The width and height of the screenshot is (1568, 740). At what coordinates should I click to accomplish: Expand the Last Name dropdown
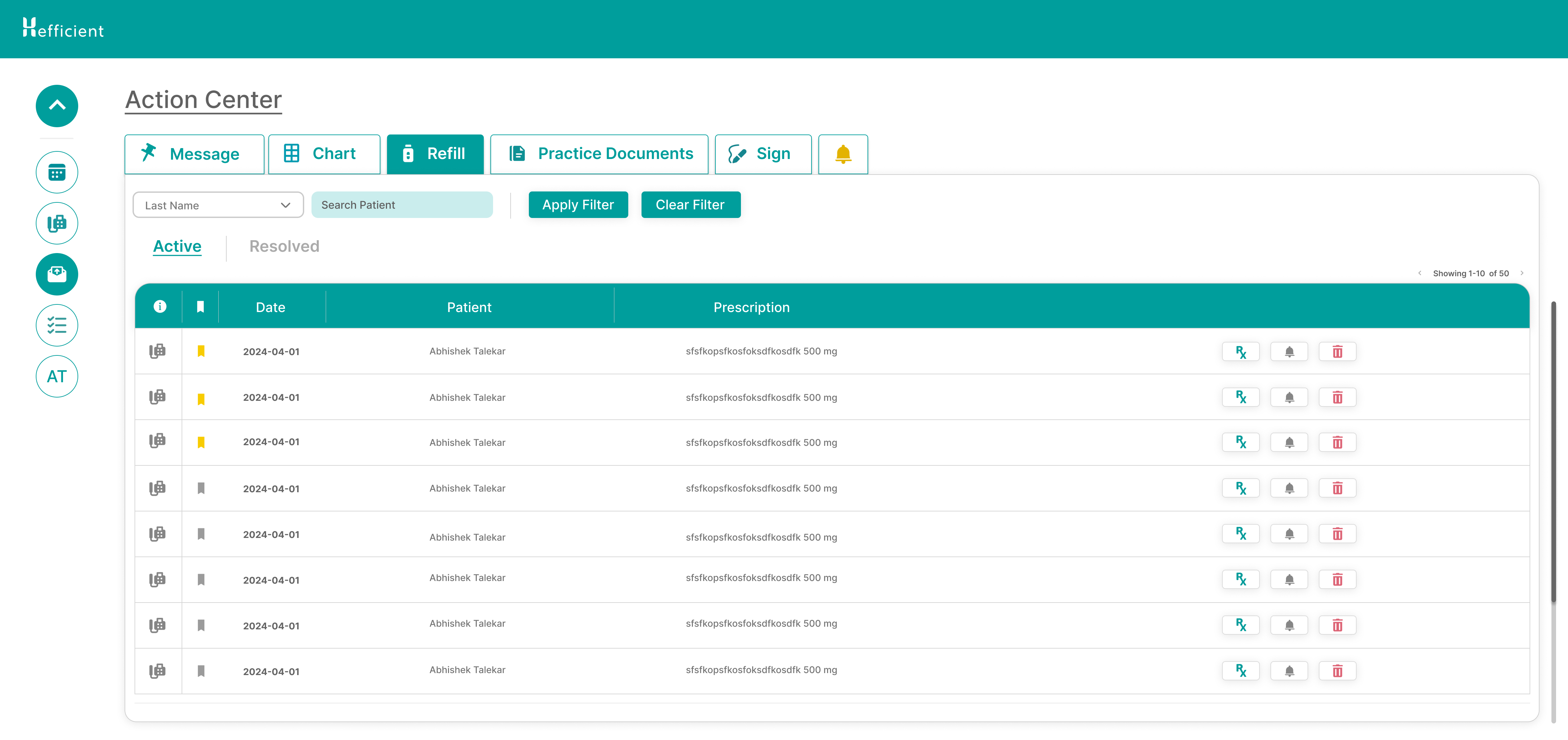pos(218,205)
